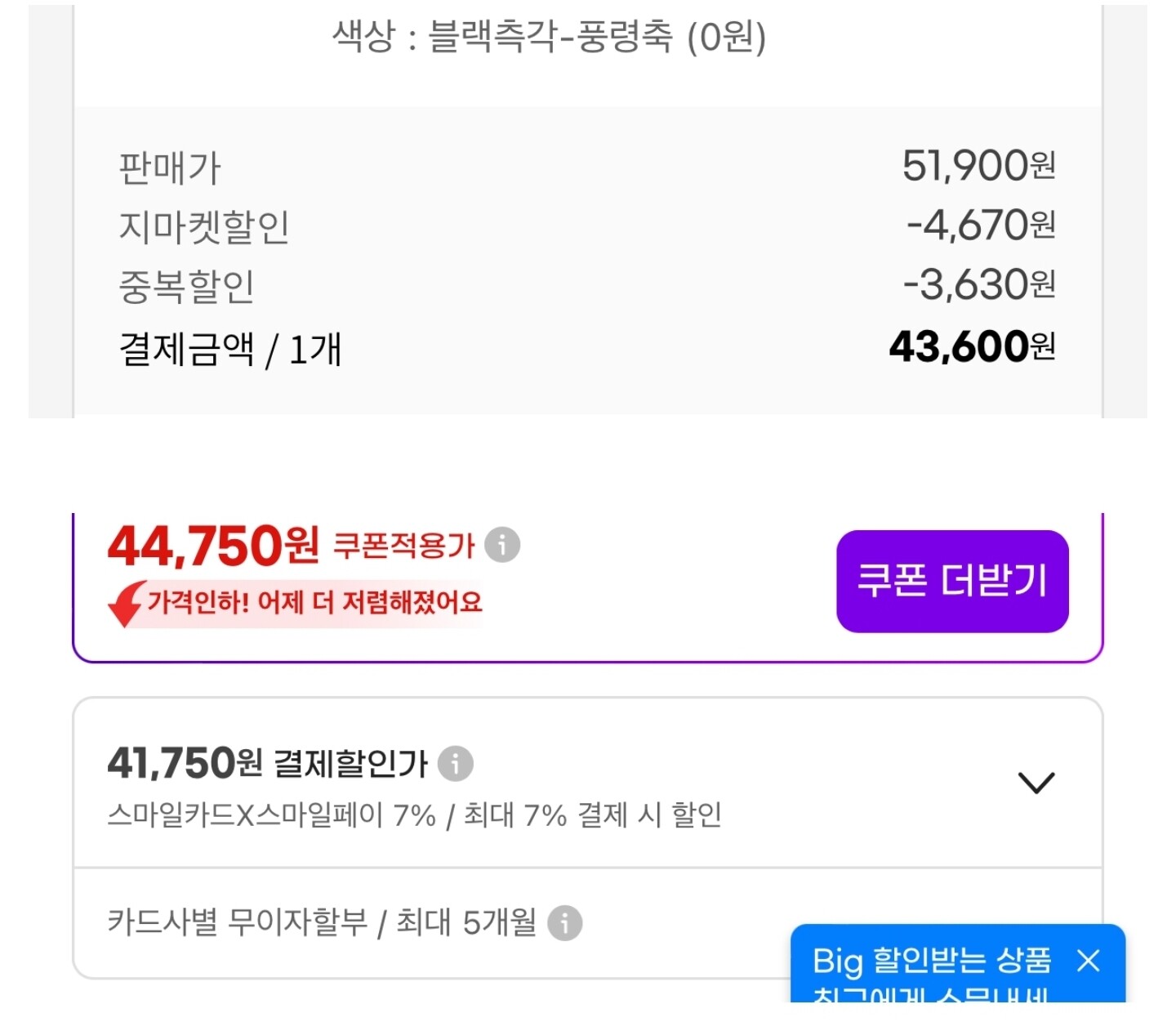Tap the 43,600원 final payment amount
Screen dimensions: 1176x1031
pos(973,346)
